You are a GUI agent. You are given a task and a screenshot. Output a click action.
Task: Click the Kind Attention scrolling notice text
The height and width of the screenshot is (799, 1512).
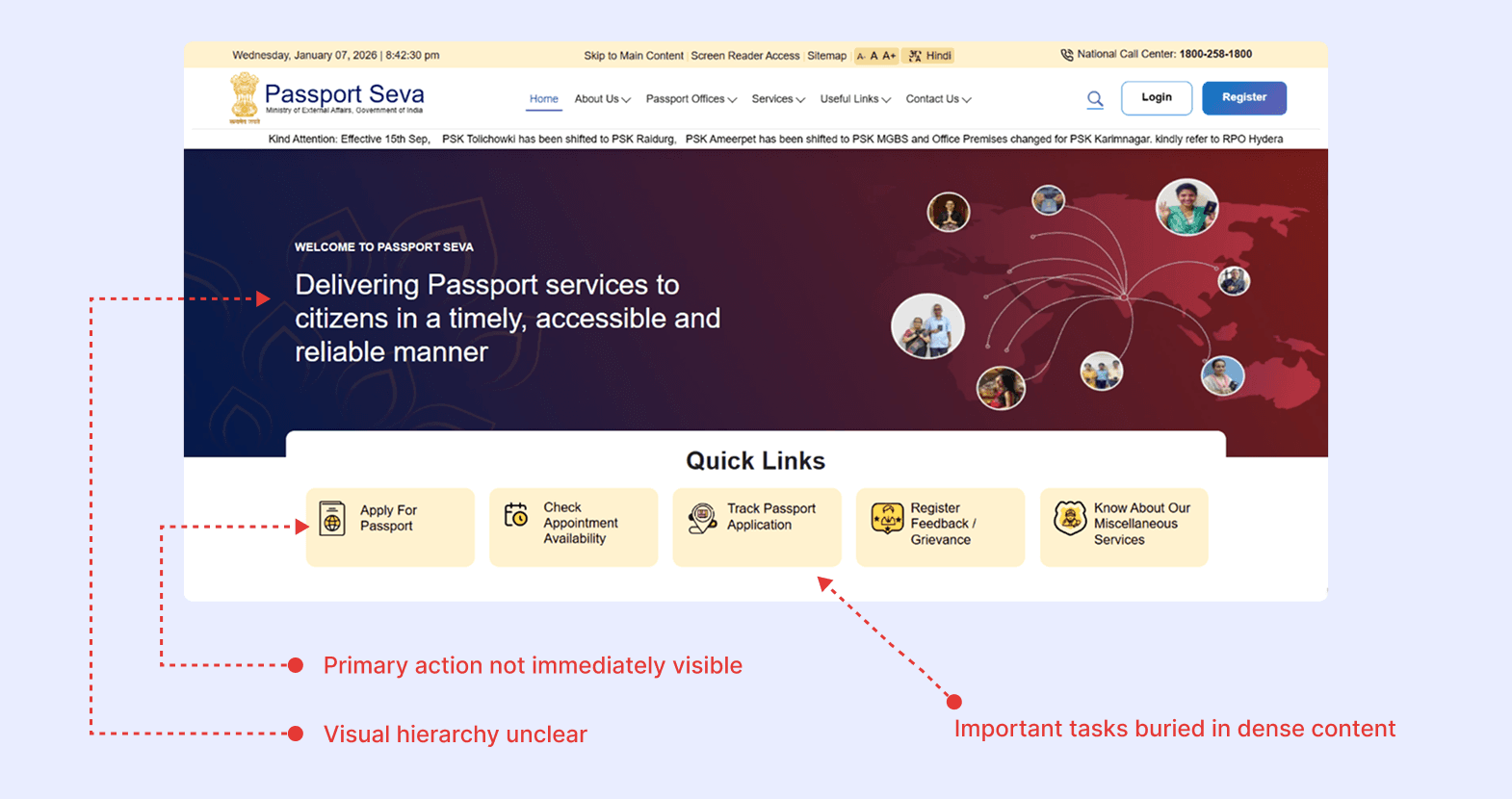[775, 139]
